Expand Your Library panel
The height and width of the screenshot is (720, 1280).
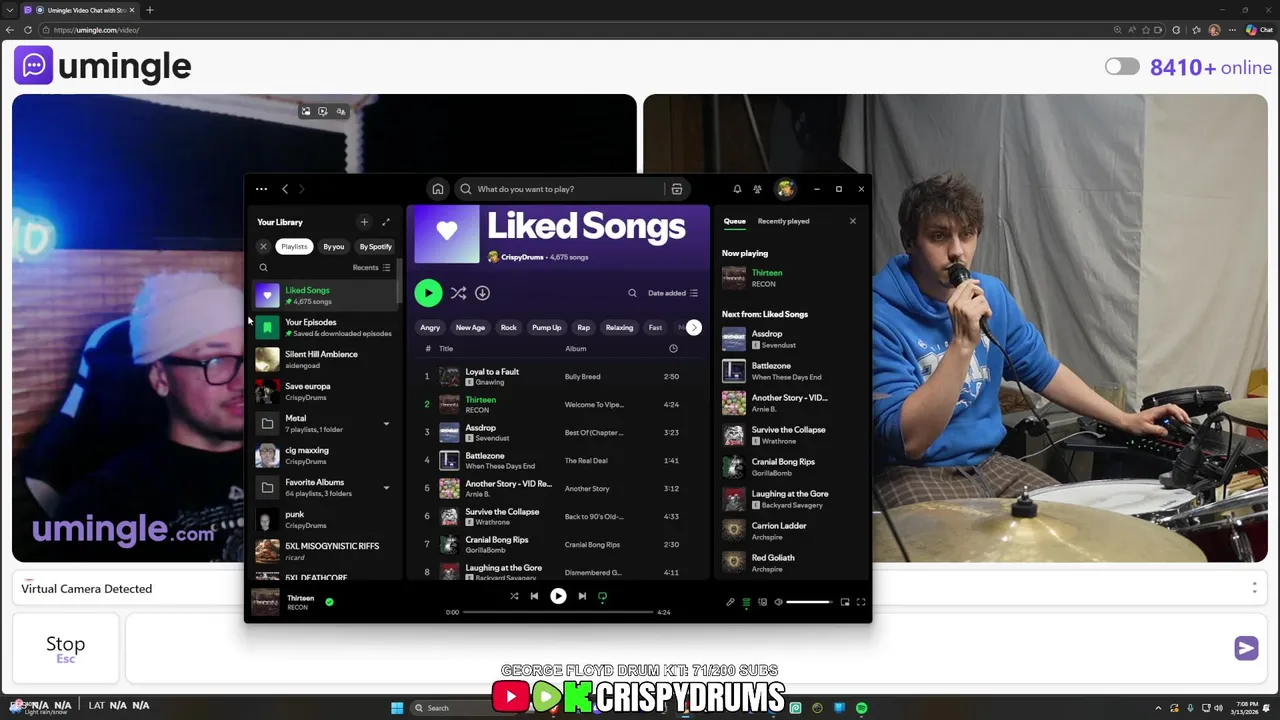(x=386, y=222)
